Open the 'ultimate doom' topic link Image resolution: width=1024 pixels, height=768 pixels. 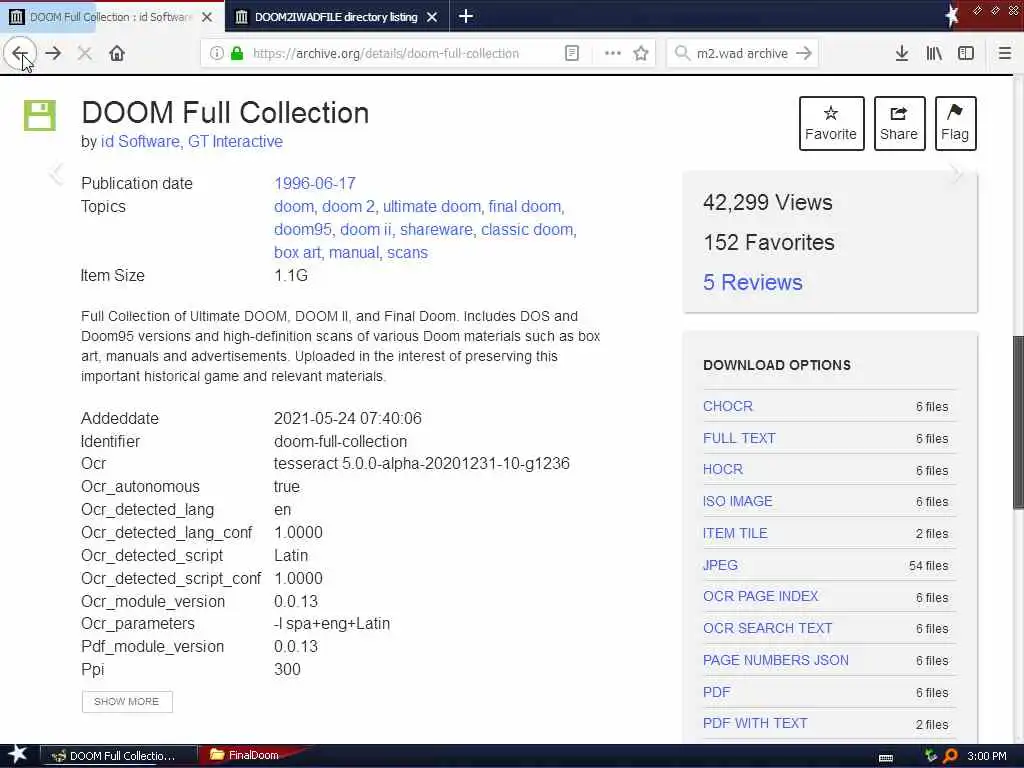tap(432, 206)
